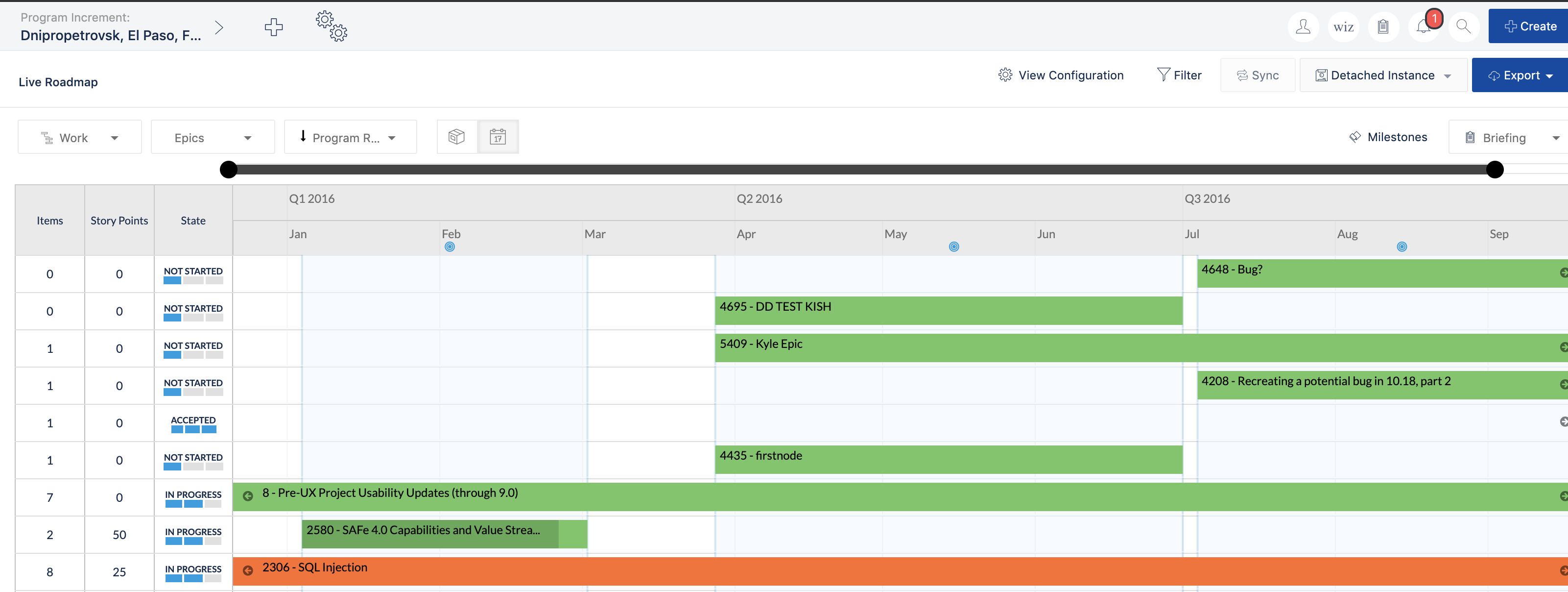
Task: Click the State column header
Action: click(193, 221)
